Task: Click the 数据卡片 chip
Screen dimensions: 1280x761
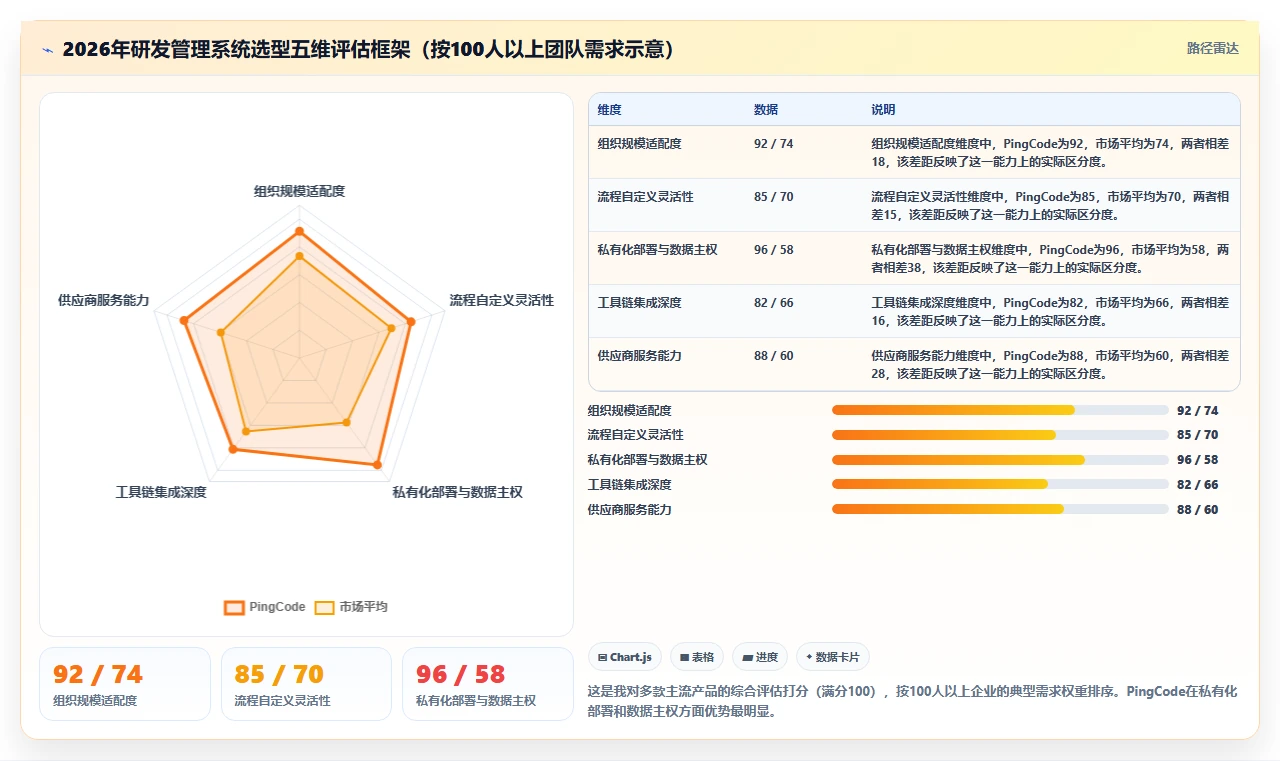Action: 833,657
